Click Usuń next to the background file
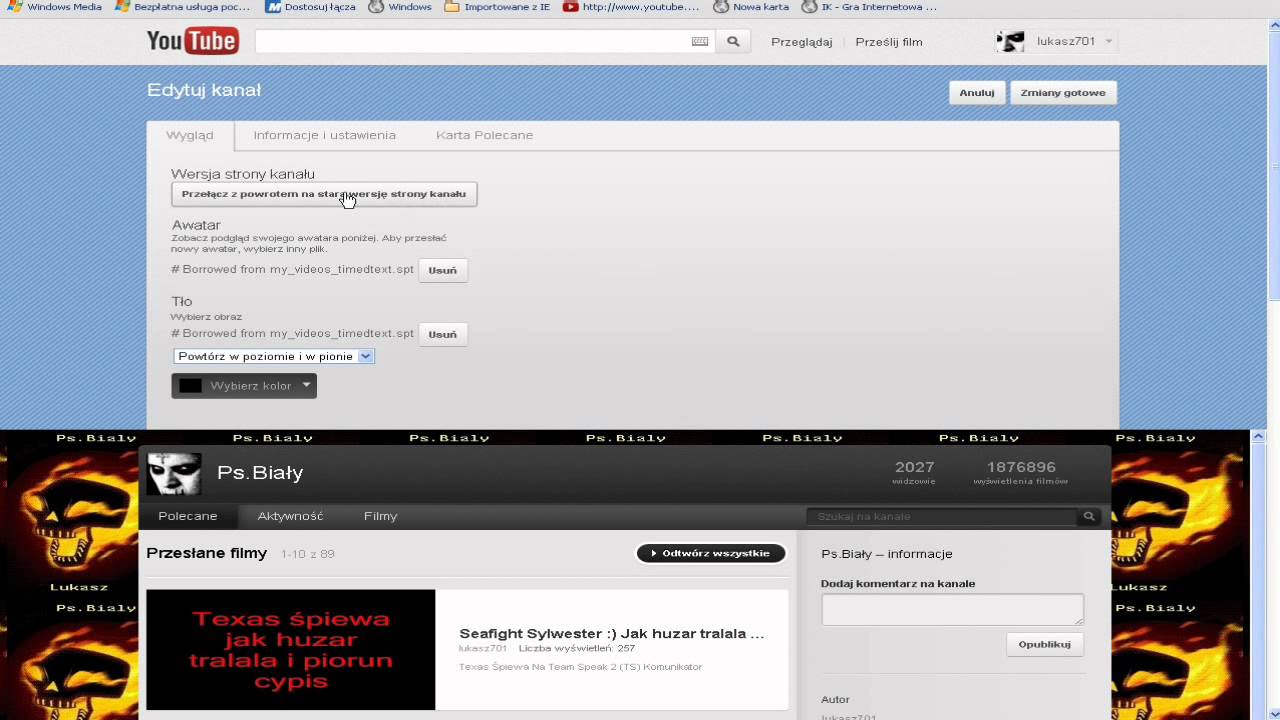This screenshot has height=720, width=1280. 443,334
